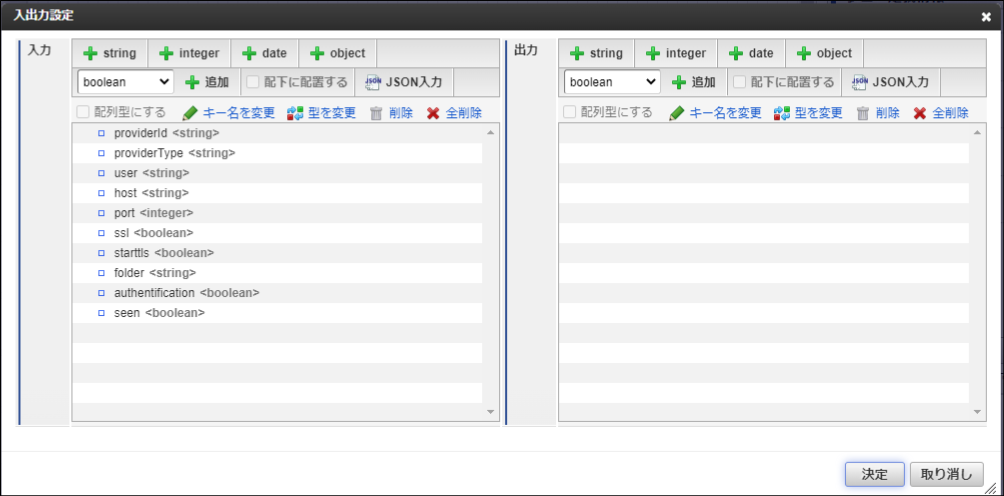Click キー名を変更 in the 入力 panel
The image size is (1004, 496).
pos(229,113)
